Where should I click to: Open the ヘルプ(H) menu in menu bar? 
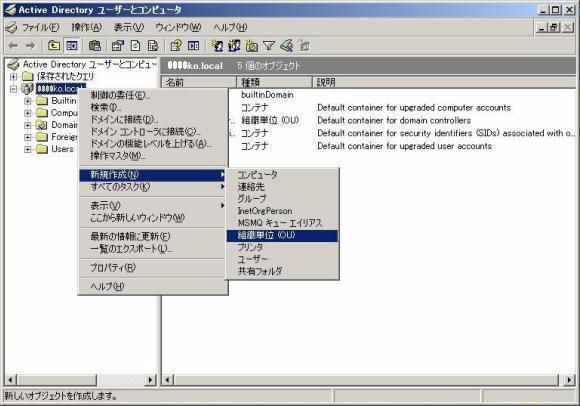pyautogui.click(x=230, y=27)
